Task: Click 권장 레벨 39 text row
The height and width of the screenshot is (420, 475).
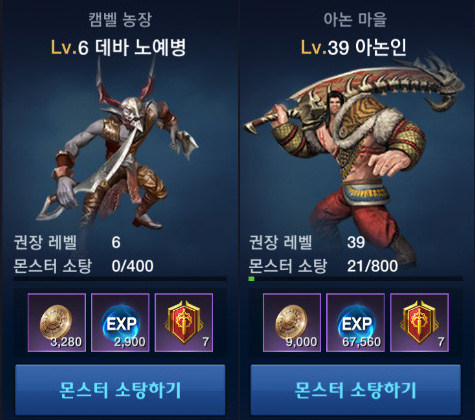Action: coord(307,242)
